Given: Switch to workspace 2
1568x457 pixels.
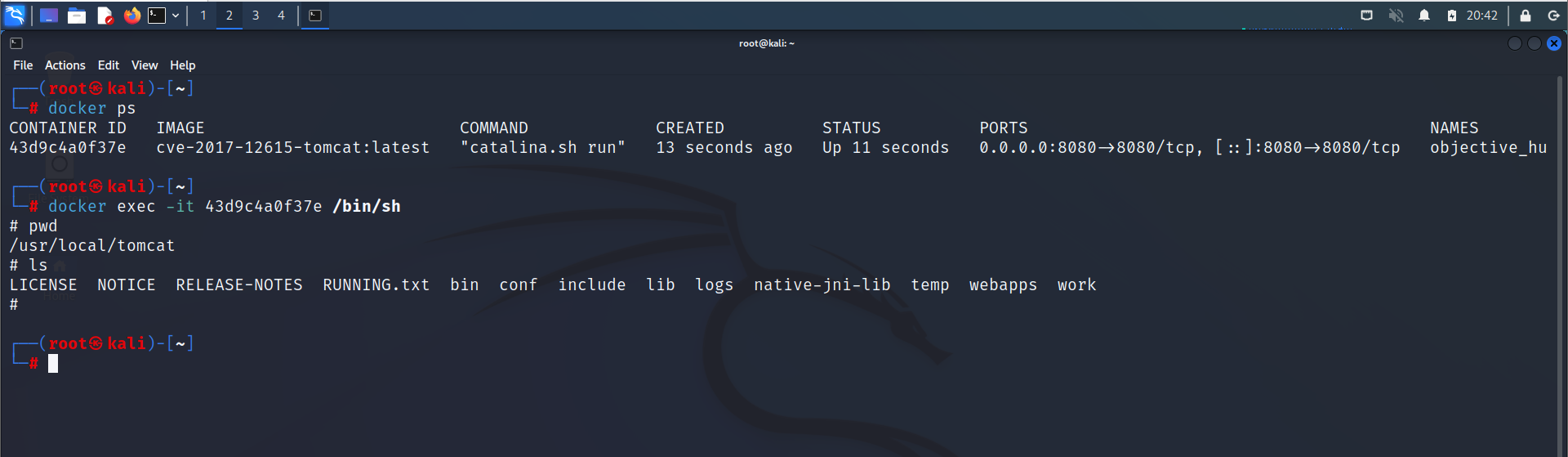Looking at the screenshot, I should pyautogui.click(x=229, y=16).
